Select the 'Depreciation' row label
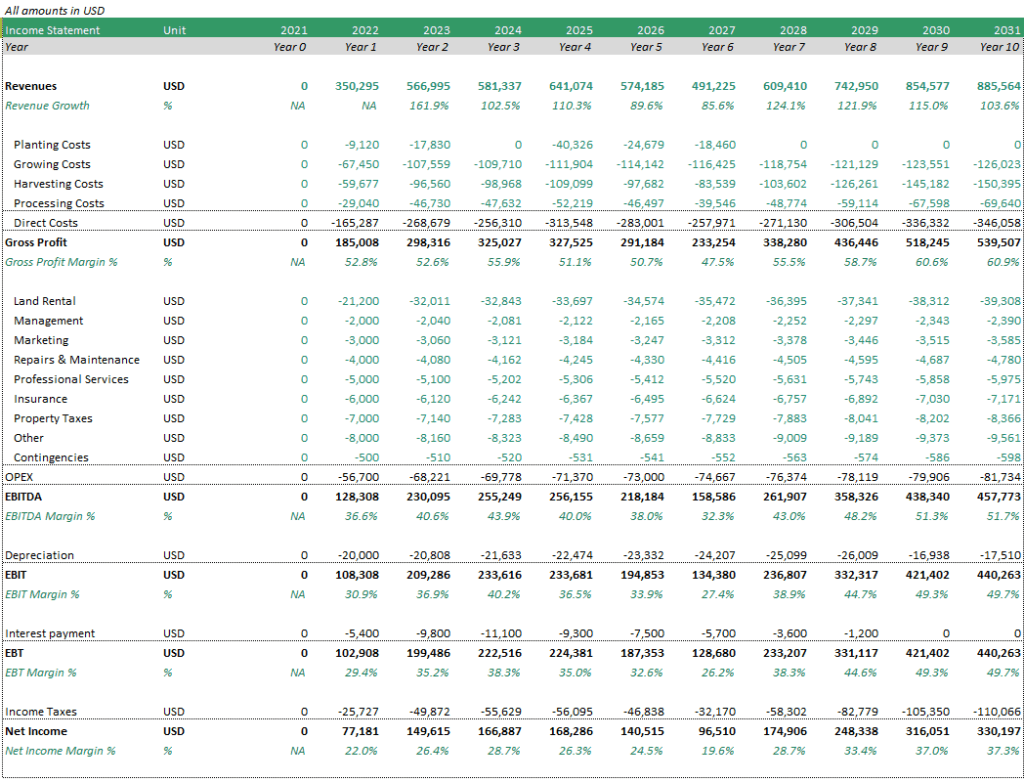1024x782 pixels. 39,556
